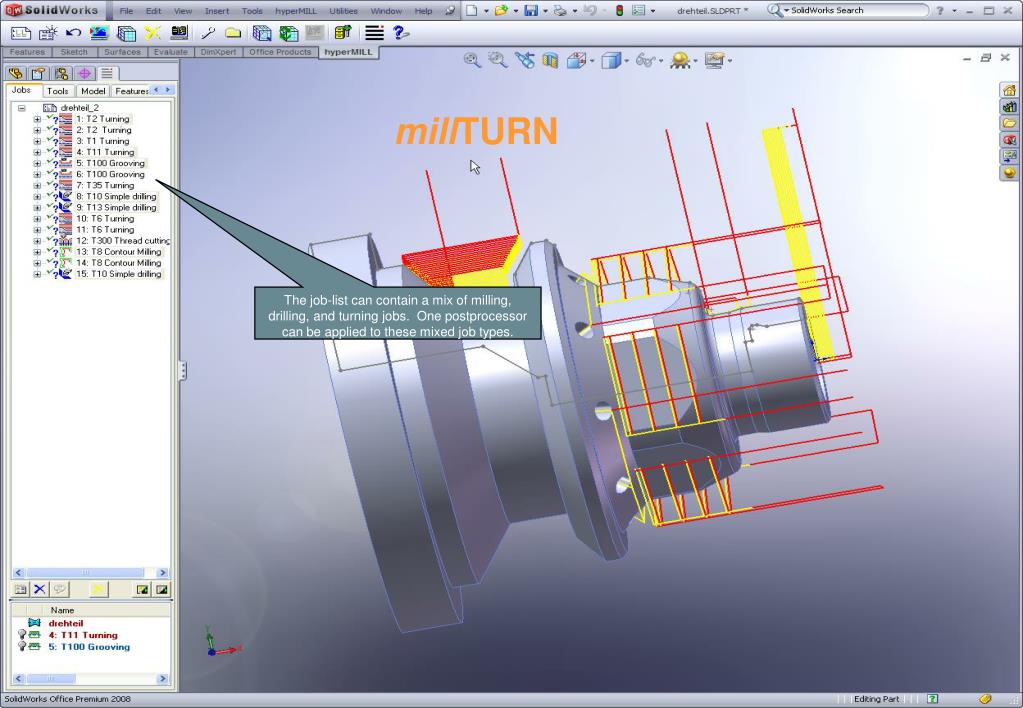Switch to the Evaluate tab
This screenshot has width=1023, height=708.
pyautogui.click(x=170, y=52)
